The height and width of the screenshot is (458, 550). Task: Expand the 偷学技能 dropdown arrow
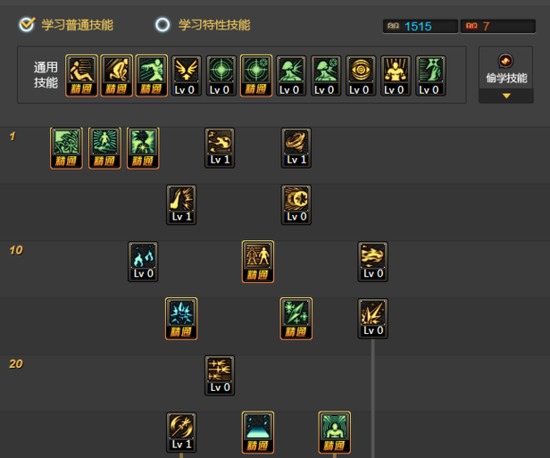pyautogui.click(x=506, y=96)
